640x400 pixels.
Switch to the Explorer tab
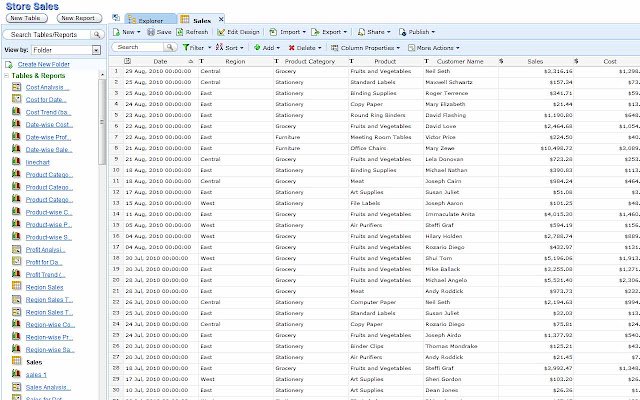[x=150, y=19]
